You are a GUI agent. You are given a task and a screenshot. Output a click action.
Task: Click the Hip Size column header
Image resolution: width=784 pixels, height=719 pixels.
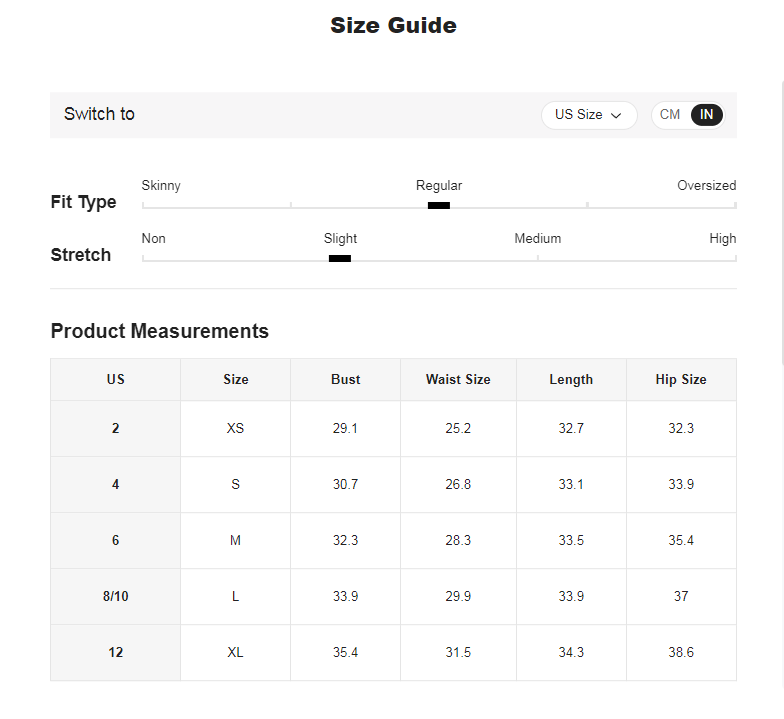pos(681,380)
